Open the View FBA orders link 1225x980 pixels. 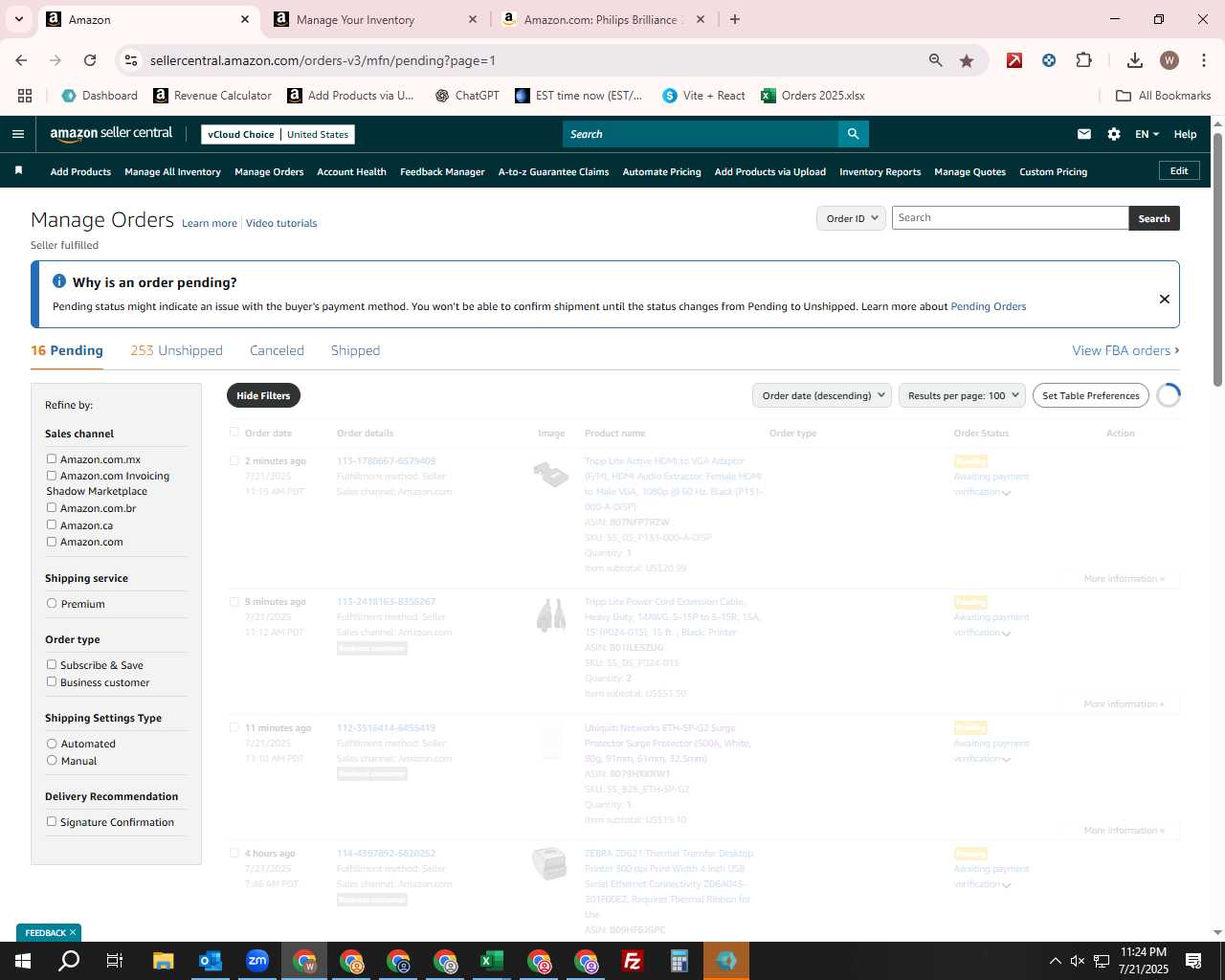pyautogui.click(x=1125, y=350)
